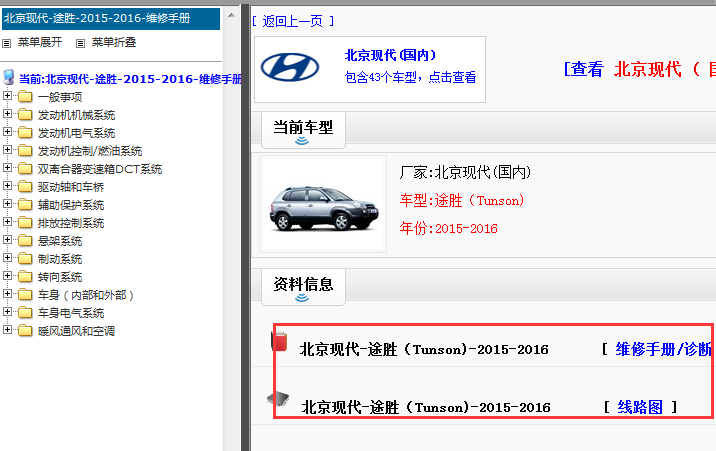The width and height of the screenshot is (716, 451).
Task: Expand the 发动机机械系统 tree node
Action: pos(7,113)
